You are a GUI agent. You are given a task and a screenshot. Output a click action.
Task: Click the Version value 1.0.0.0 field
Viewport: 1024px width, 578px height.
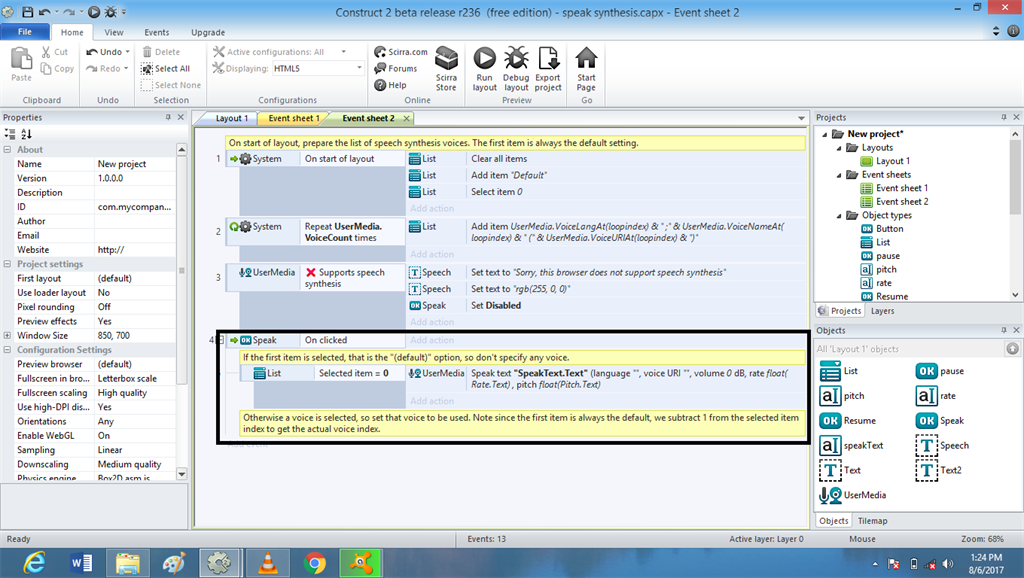[135, 178]
